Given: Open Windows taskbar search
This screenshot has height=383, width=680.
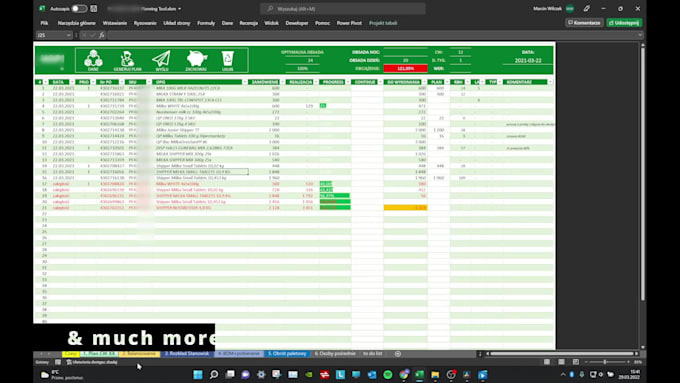Looking at the screenshot, I should pyautogui.click(x=214, y=374).
